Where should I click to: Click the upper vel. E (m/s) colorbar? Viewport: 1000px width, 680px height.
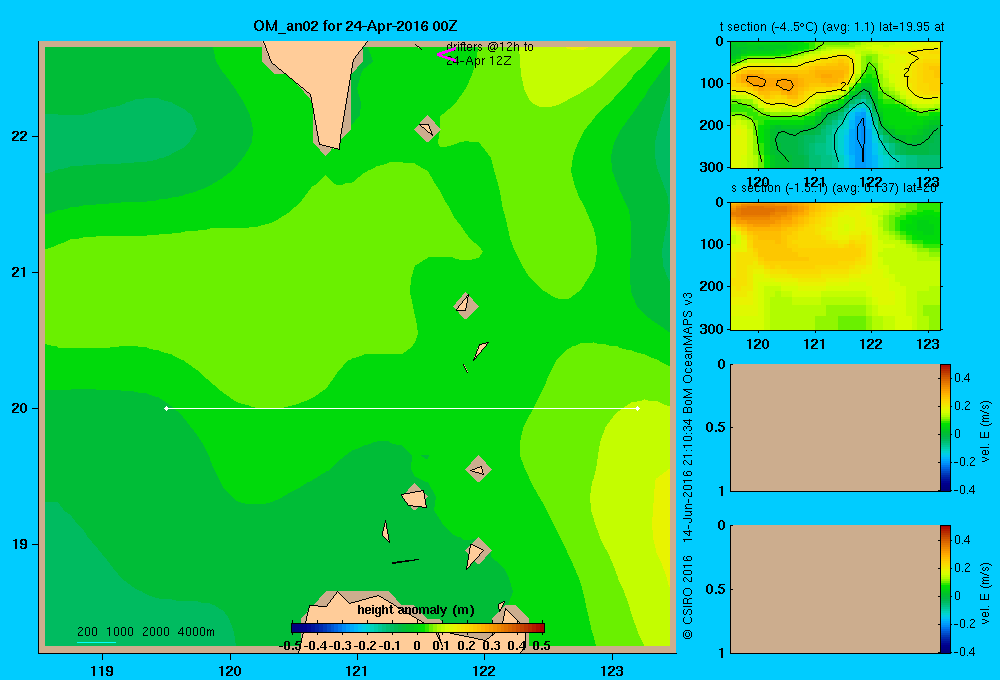tap(945, 427)
